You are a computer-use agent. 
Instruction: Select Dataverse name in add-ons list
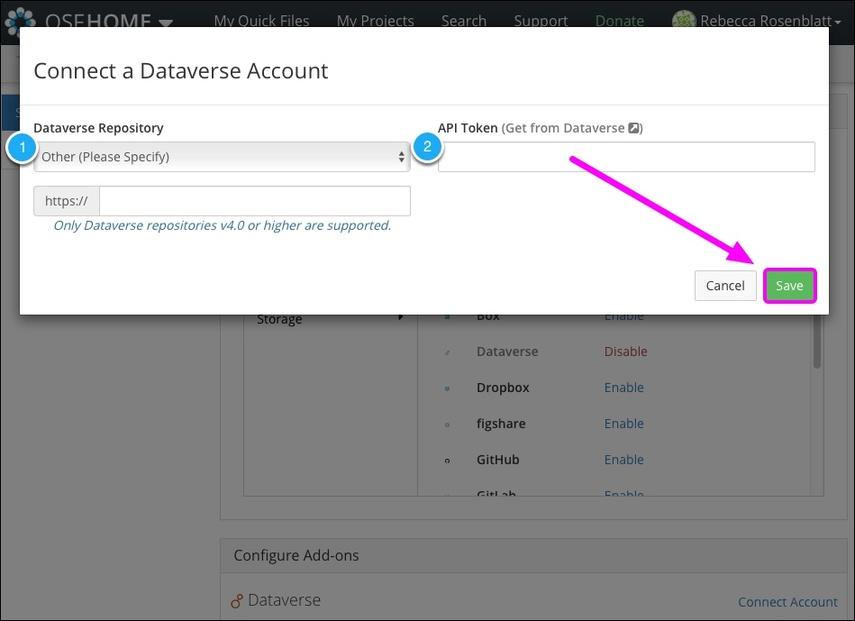click(507, 352)
